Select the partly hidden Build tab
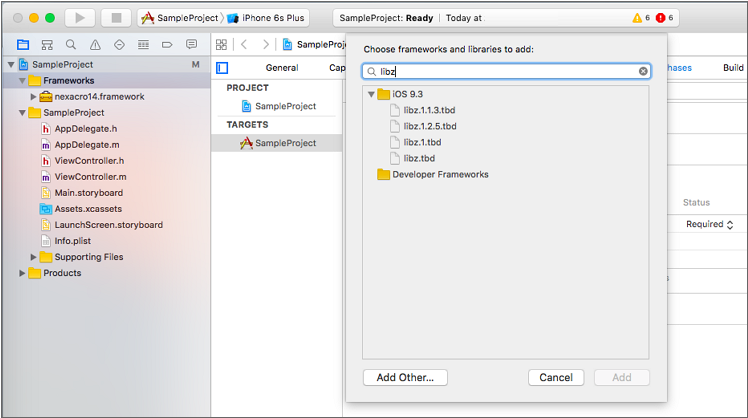748x418 pixels. click(x=734, y=68)
